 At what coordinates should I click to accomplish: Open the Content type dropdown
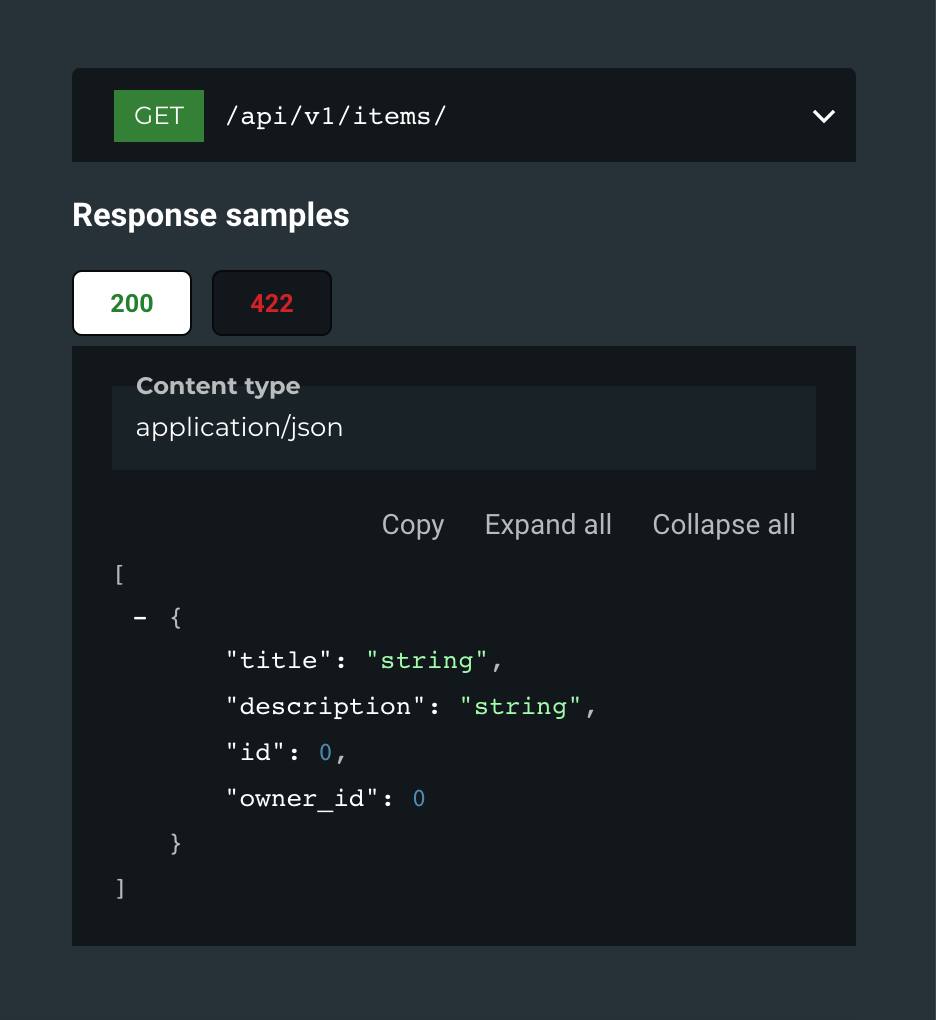(464, 428)
